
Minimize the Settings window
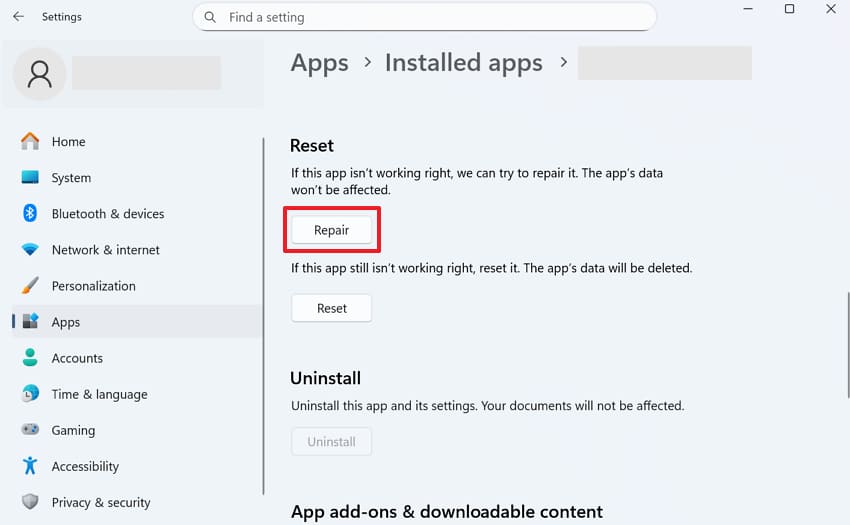748,9
